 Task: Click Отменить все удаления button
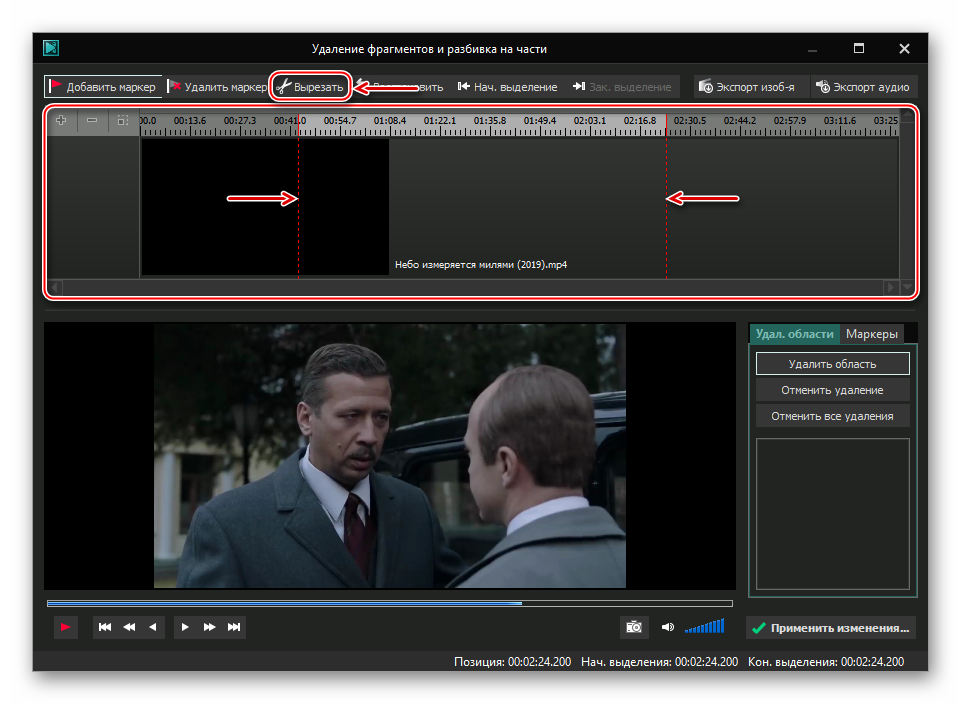tap(832, 416)
